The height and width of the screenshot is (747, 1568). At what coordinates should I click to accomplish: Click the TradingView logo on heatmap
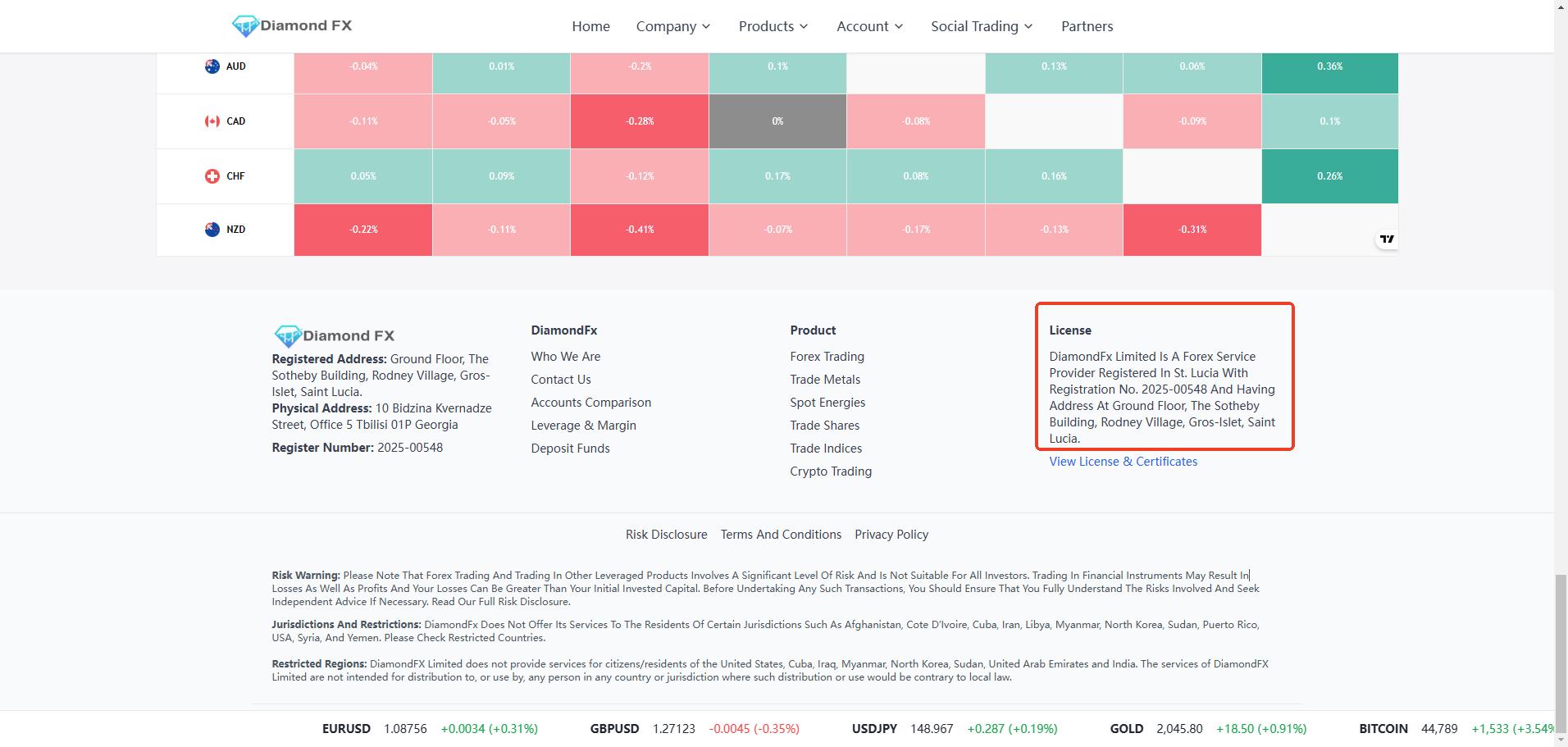pyautogui.click(x=1387, y=239)
